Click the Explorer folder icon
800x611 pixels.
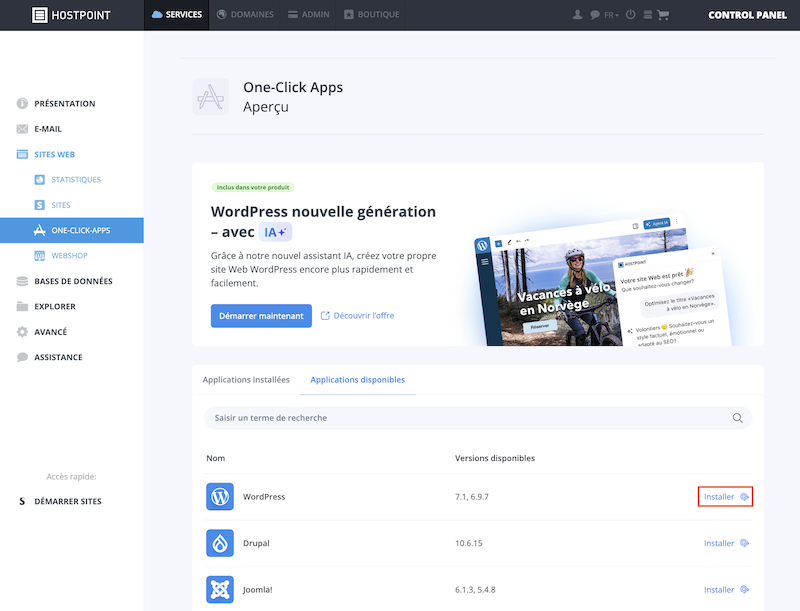click(x=22, y=307)
